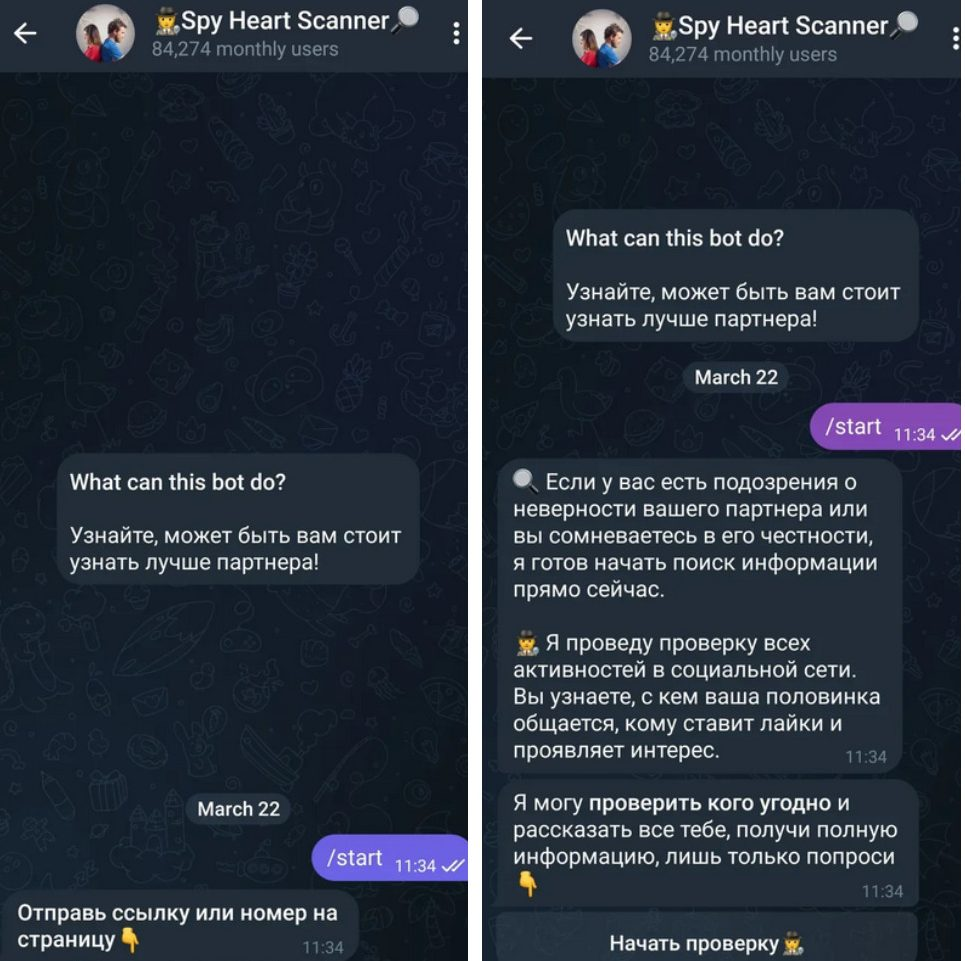
Task: Open Spy Heart Scanner title in right header
Action: click(782, 26)
